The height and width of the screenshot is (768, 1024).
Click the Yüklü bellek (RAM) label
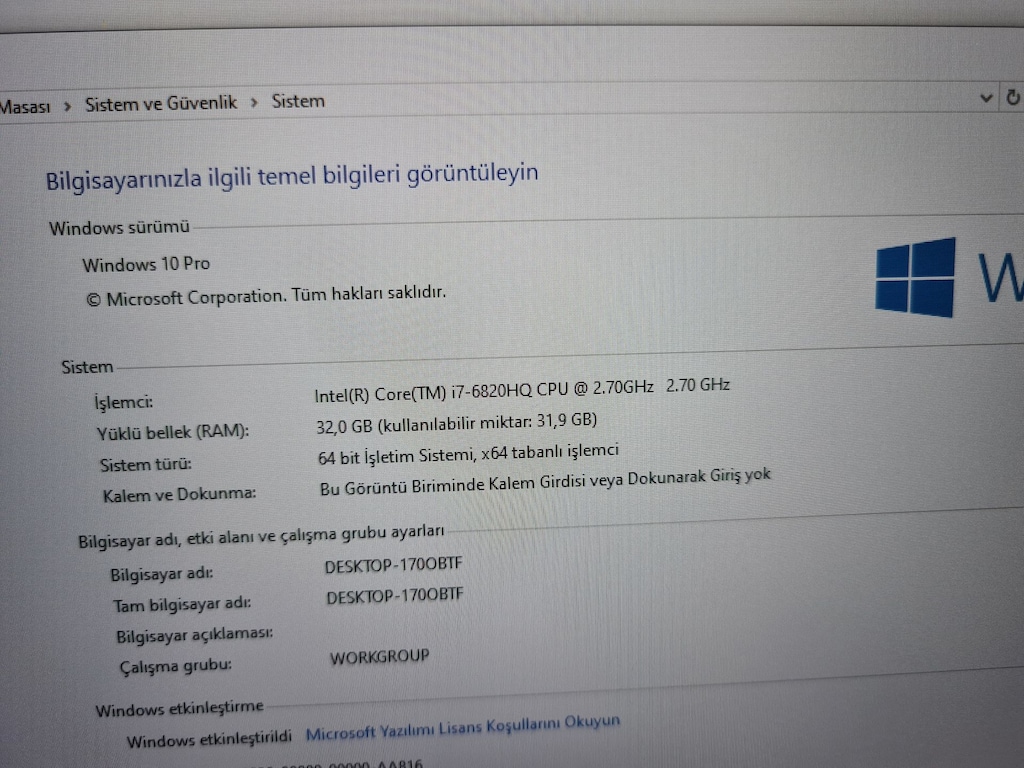point(173,432)
